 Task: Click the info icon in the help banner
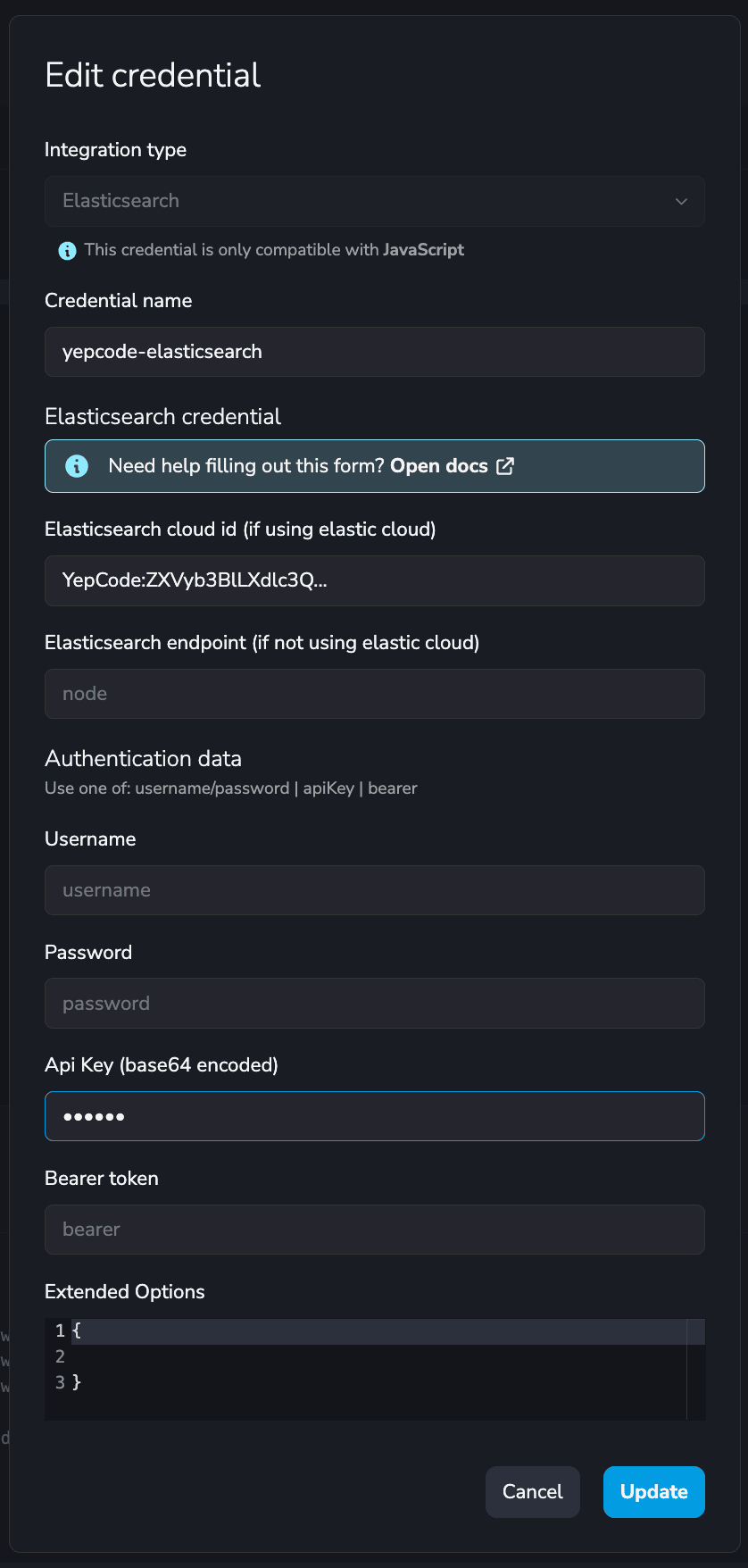(77, 466)
